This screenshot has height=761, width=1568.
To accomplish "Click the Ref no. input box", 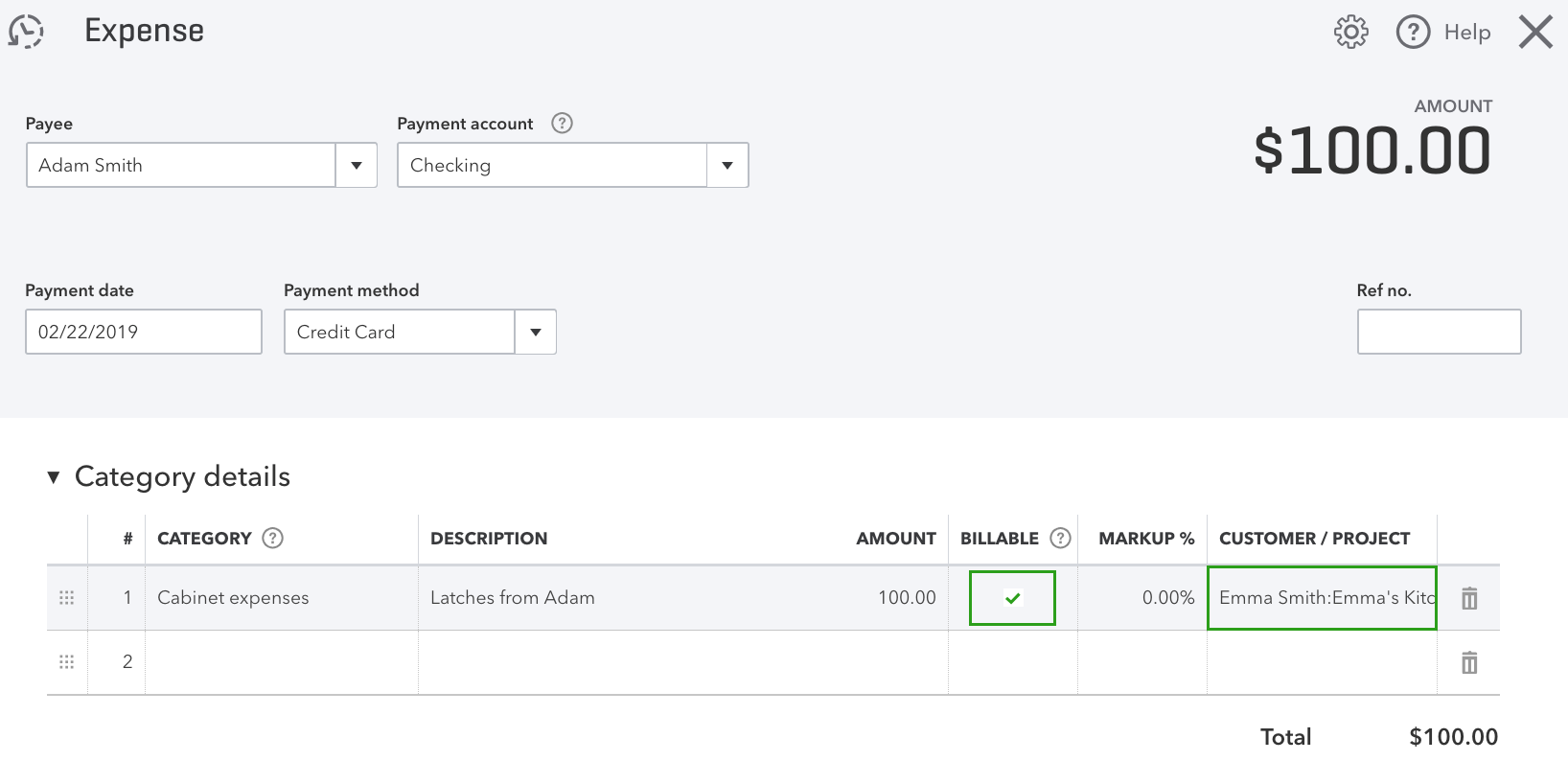I will click(x=1439, y=332).
